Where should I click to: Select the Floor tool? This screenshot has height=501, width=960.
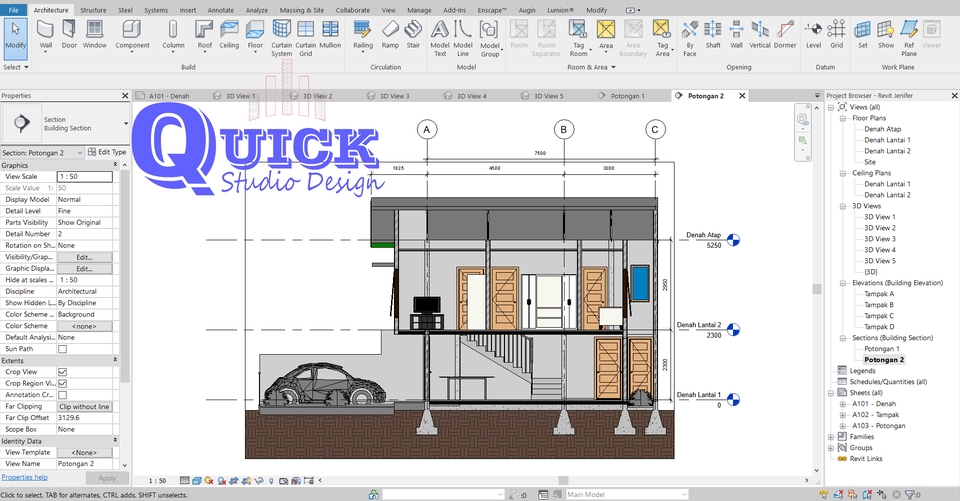coord(255,36)
